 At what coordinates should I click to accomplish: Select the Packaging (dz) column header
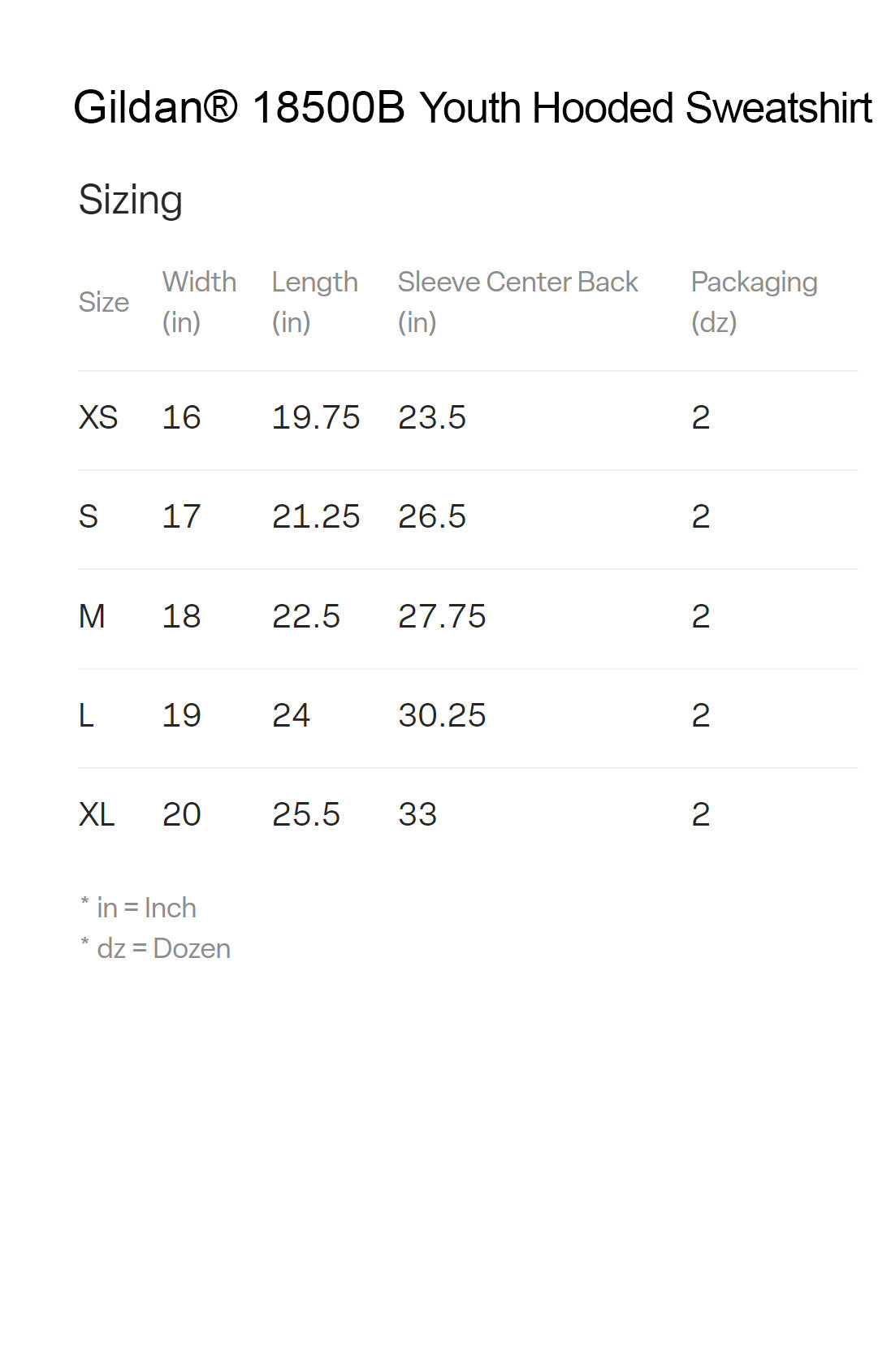coord(754,301)
